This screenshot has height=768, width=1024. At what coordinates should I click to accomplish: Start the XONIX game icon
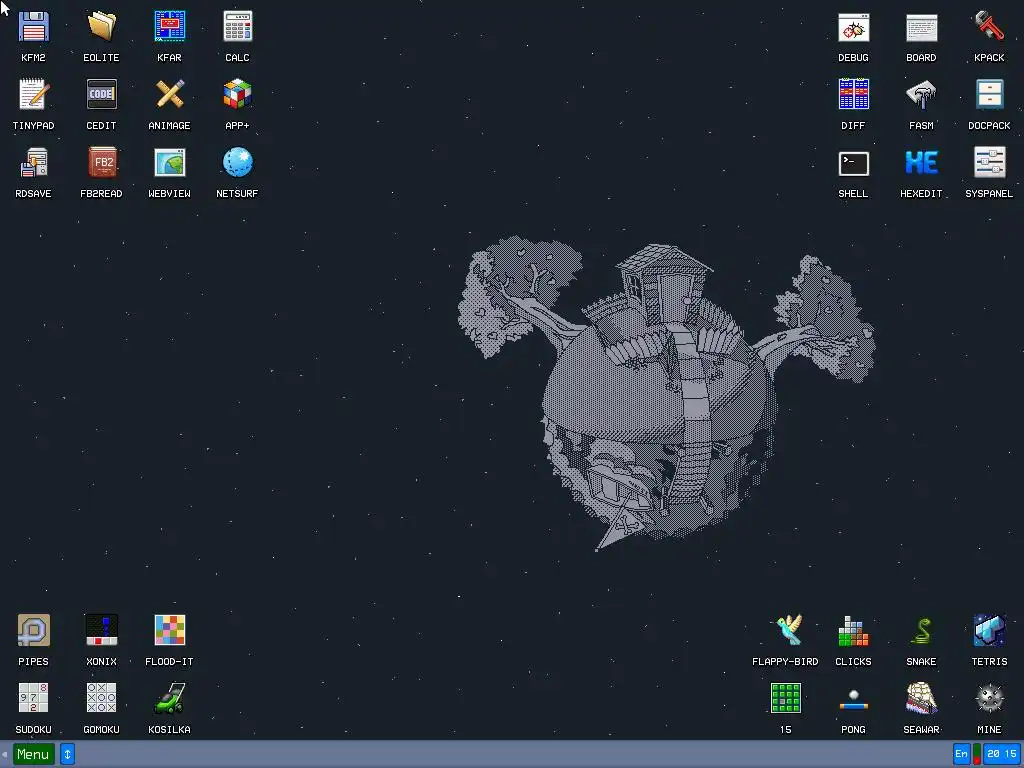click(101, 630)
